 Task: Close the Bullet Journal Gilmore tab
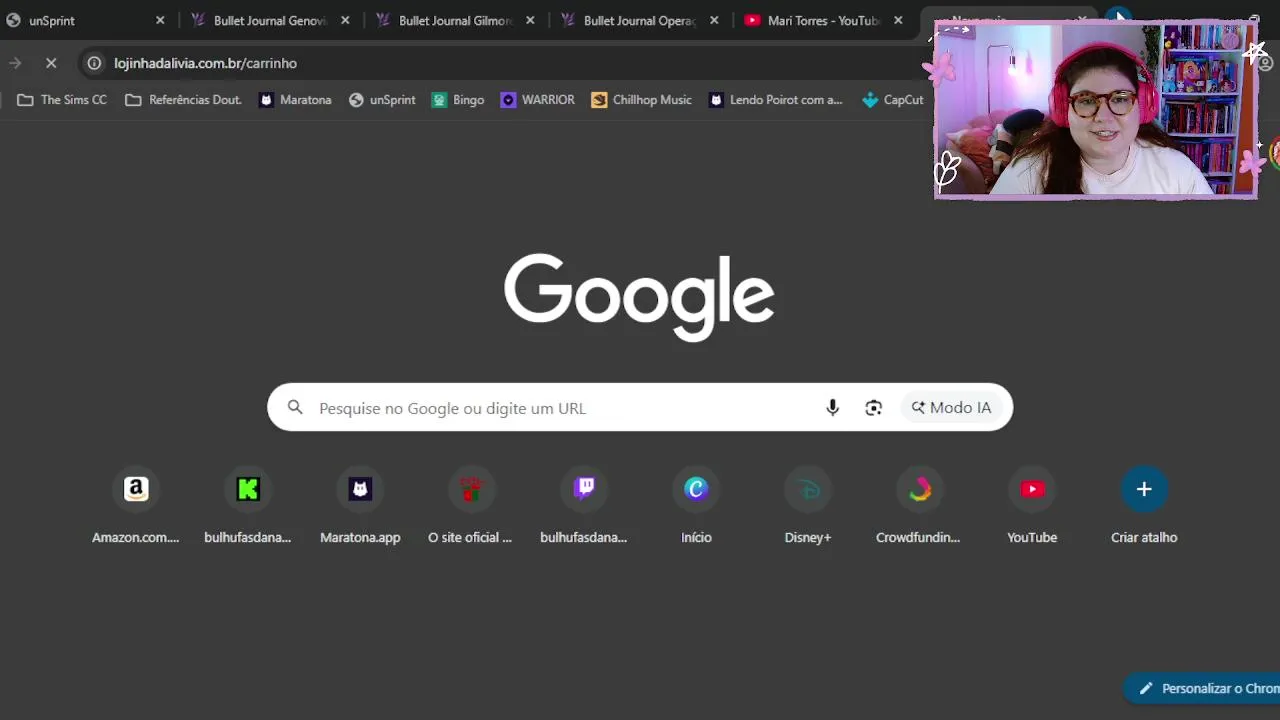tap(530, 20)
